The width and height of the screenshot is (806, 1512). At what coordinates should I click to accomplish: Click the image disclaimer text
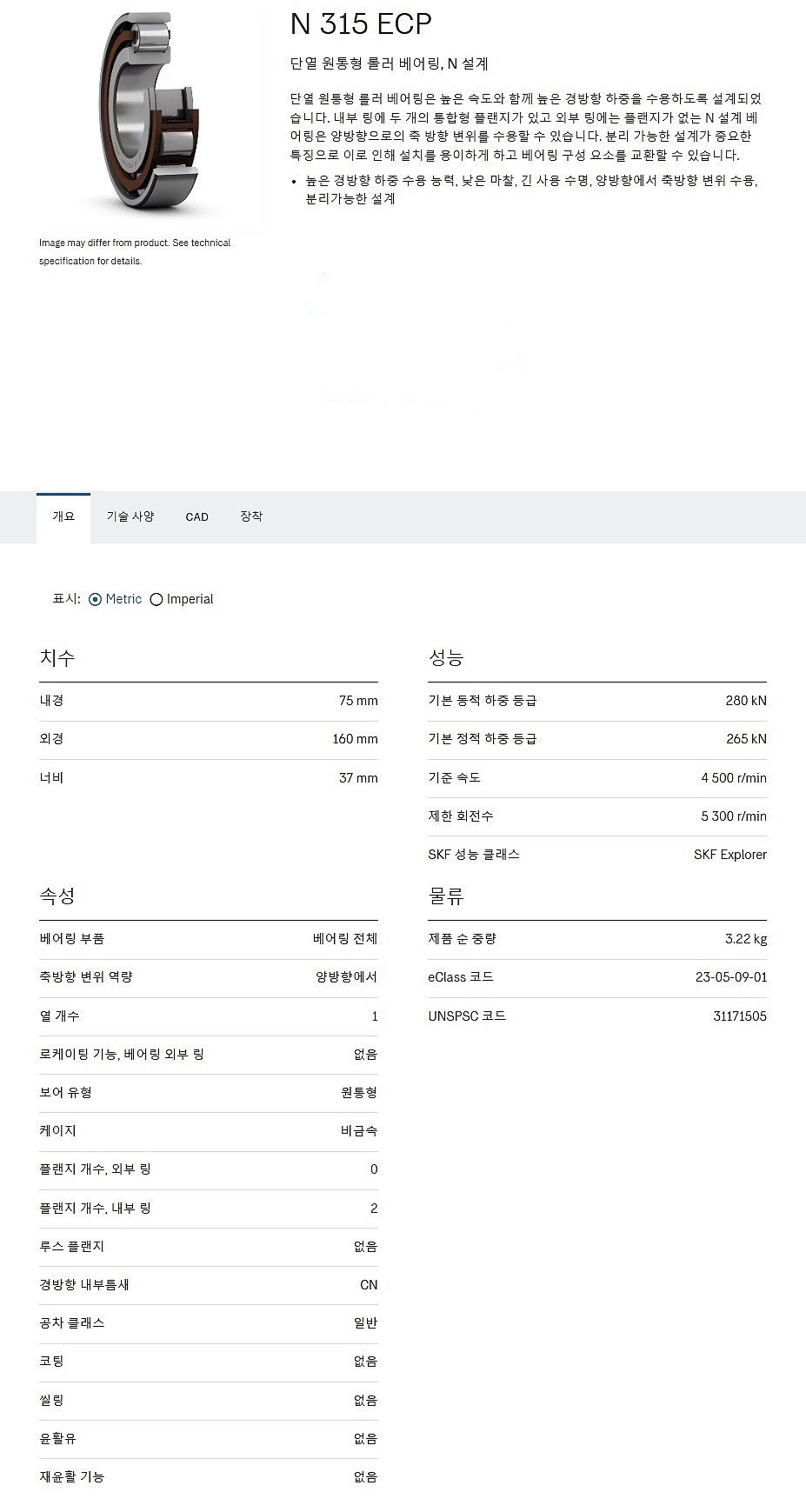(x=135, y=252)
